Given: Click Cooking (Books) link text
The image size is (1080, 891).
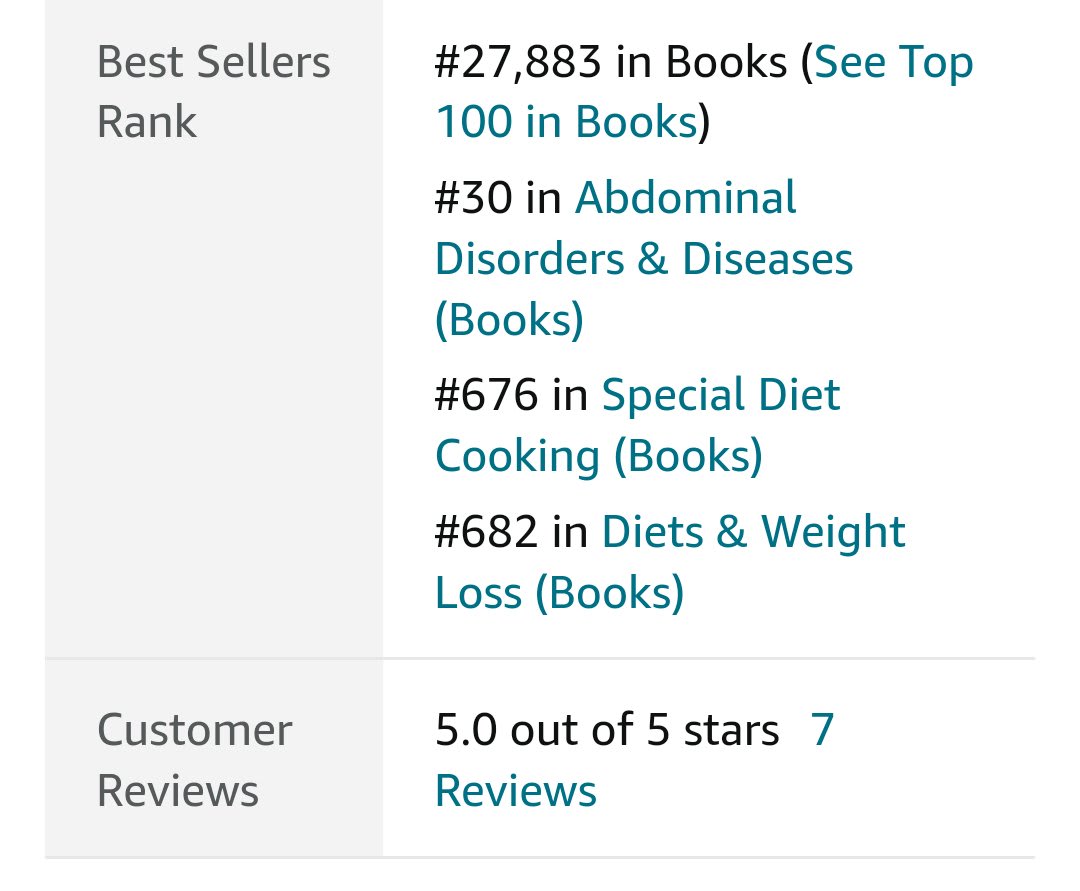Looking at the screenshot, I should (x=599, y=456).
